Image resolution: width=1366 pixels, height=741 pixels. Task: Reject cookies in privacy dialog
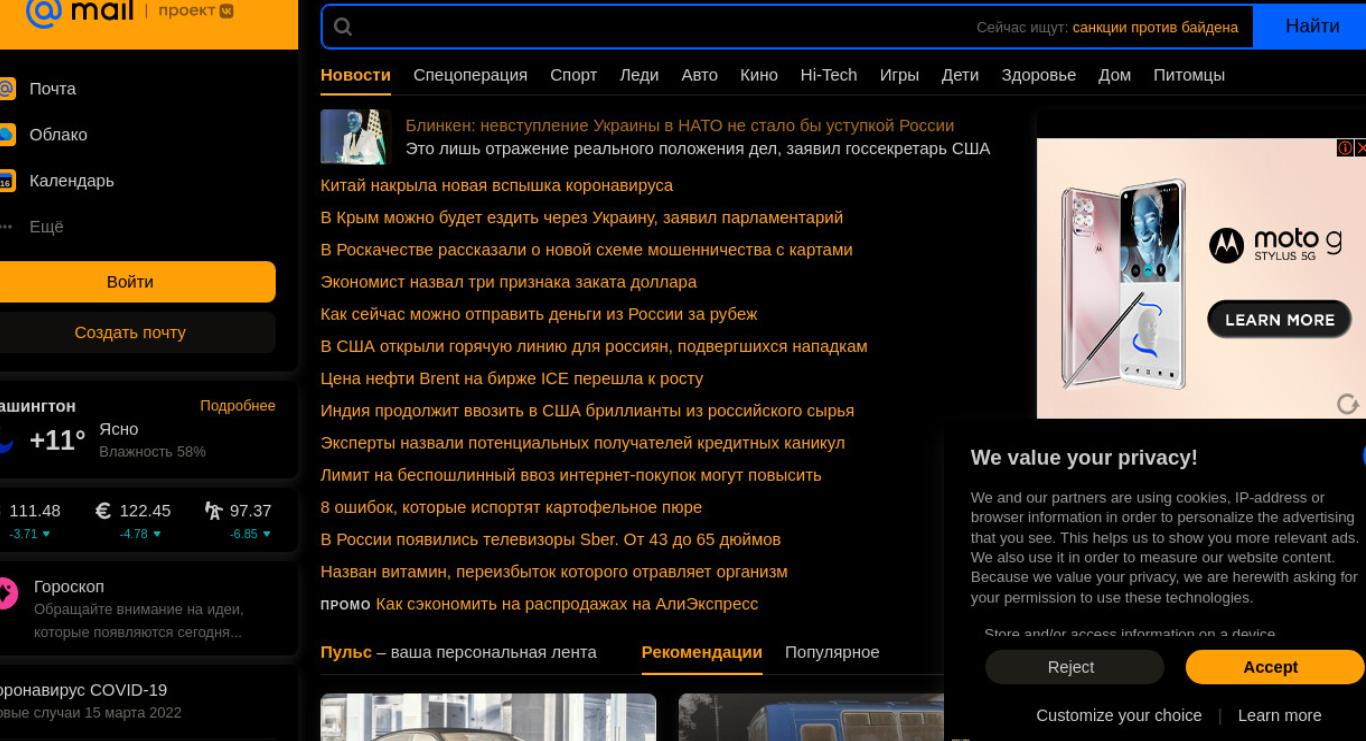pyautogui.click(x=1074, y=667)
